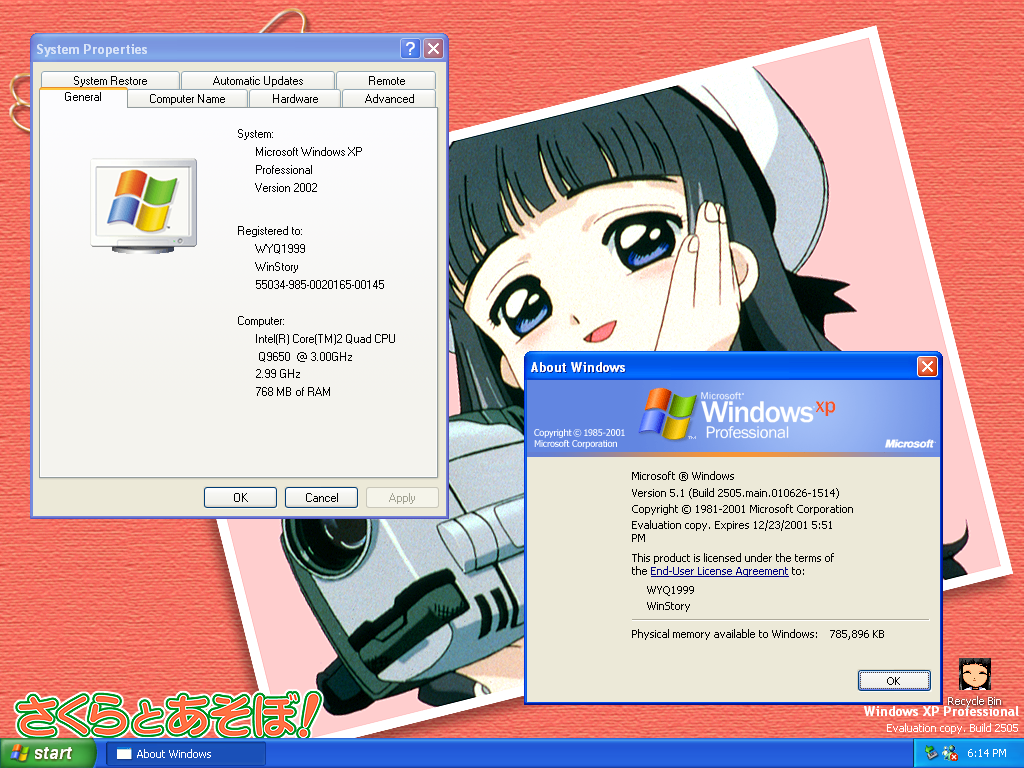Click the Windows flag on the start button
1024x768 pixels.
[20, 753]
